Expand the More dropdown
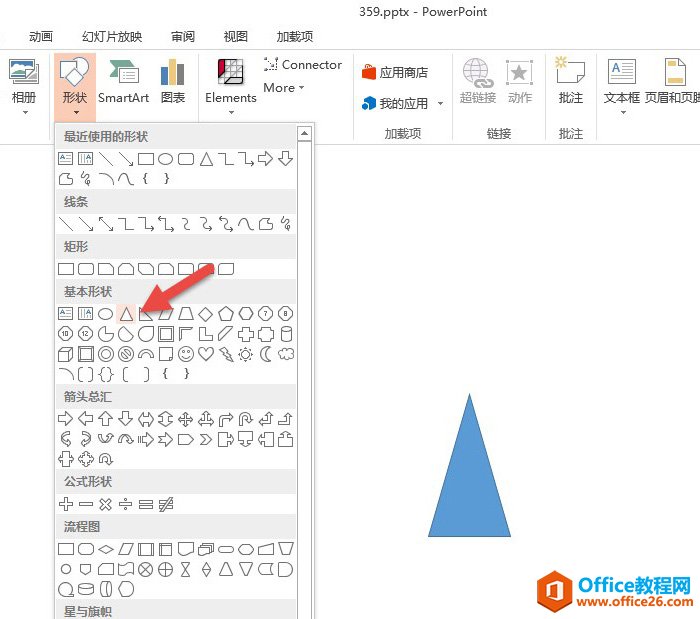The height and width of the screenshot is (619, 700). tap(284, 87)
